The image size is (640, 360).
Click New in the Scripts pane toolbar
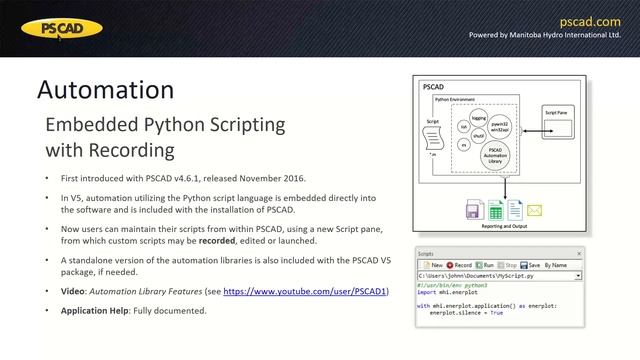tap(433, 265)
